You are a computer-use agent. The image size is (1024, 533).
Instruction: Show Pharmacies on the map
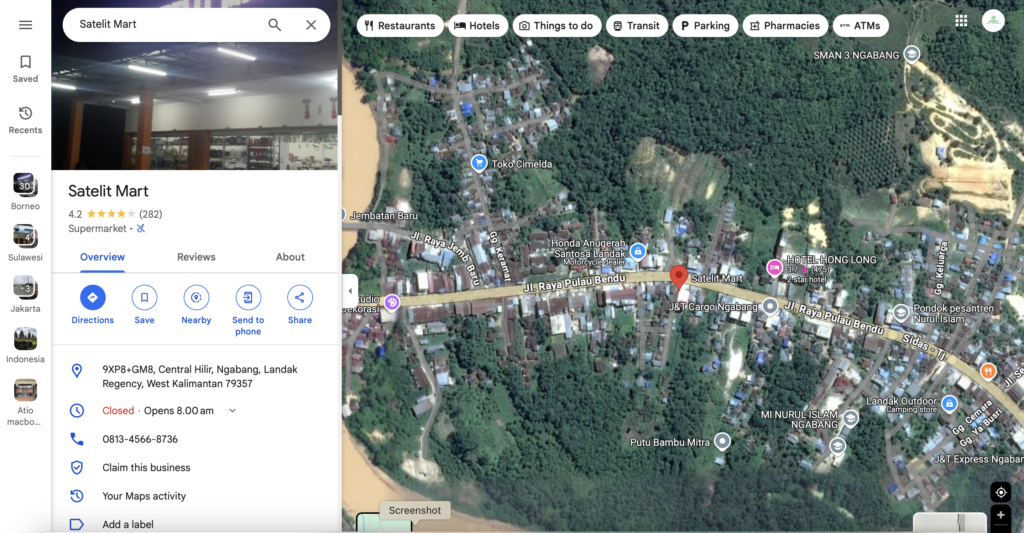[x=784, y=26]
